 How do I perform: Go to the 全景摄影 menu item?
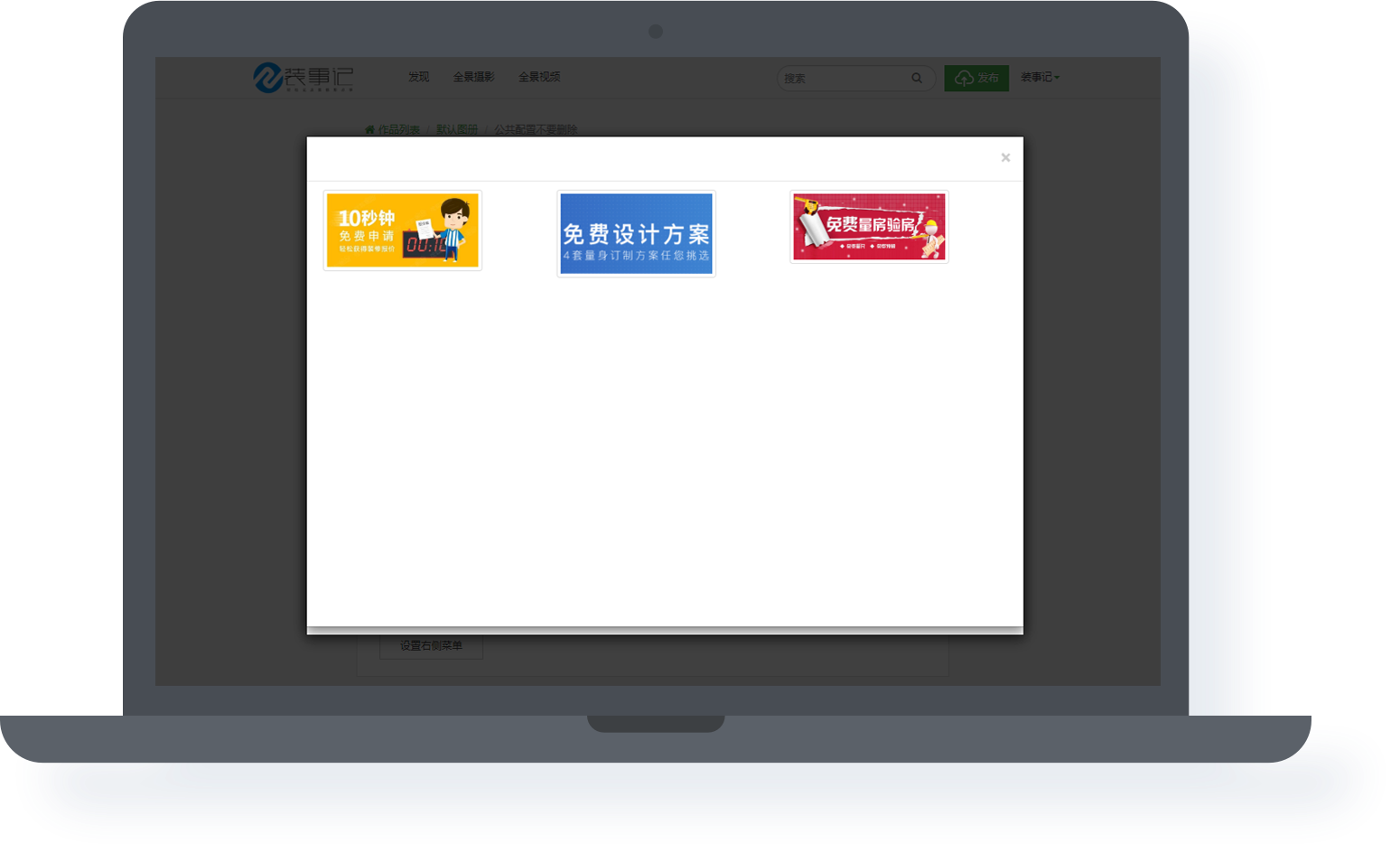[473, 78]
